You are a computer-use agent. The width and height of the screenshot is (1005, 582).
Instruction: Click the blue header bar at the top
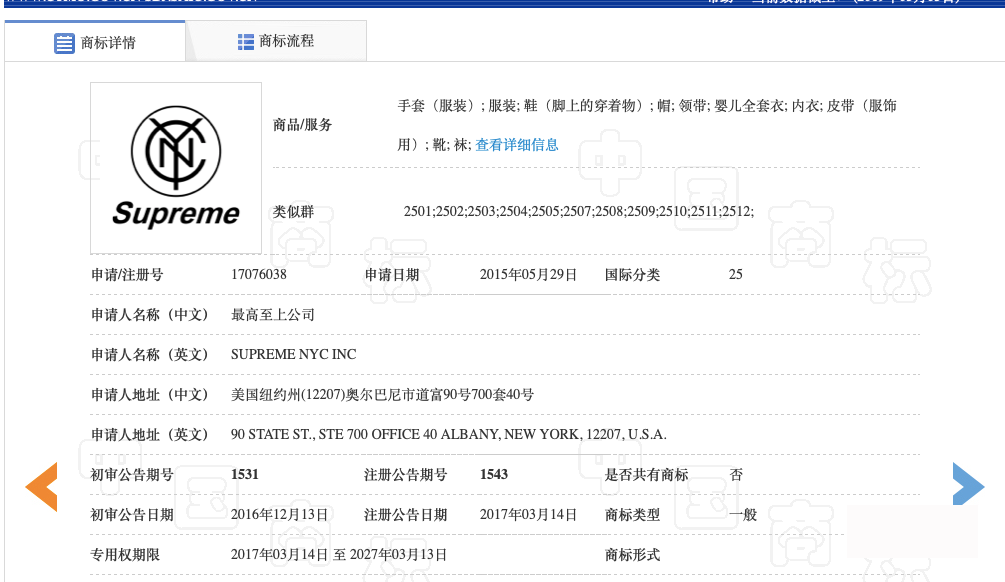(x=500, y=5)
